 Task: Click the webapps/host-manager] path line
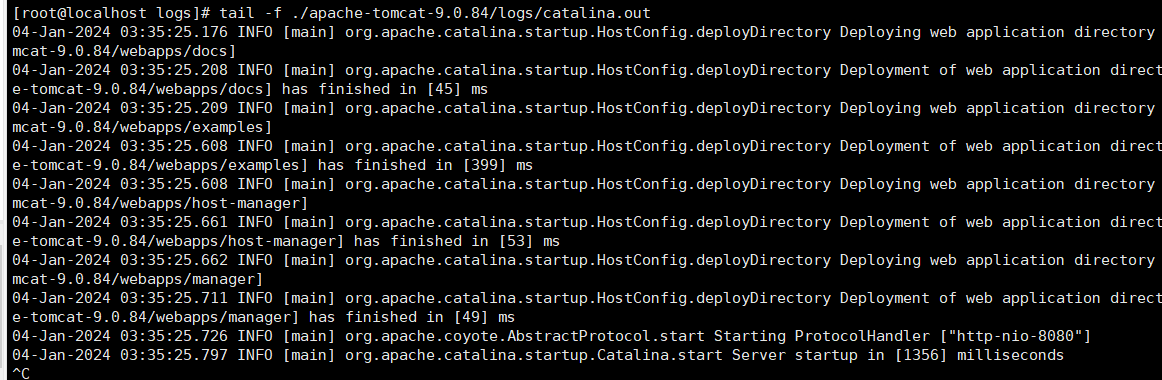click(x=160, y=203)
